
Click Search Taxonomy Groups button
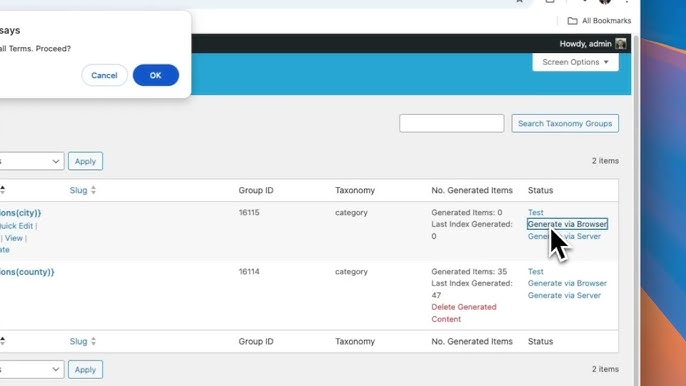565,123
